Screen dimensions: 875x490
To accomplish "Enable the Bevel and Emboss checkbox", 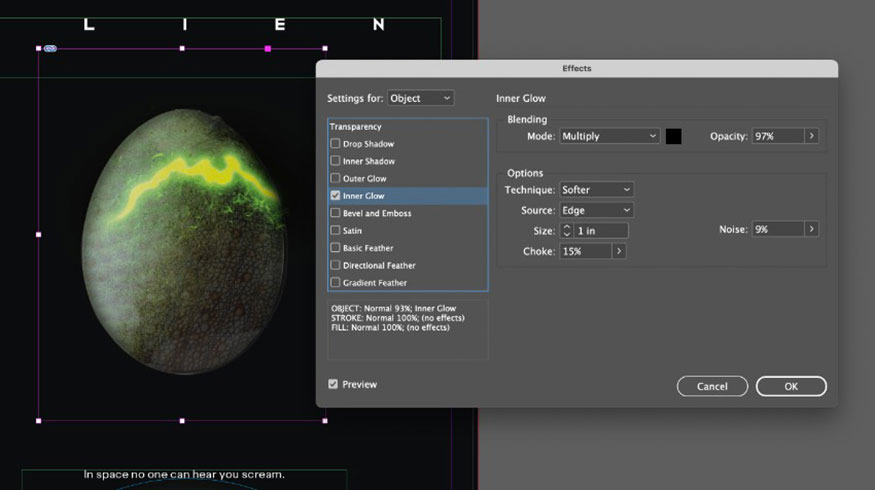I will tap(335, 213).
